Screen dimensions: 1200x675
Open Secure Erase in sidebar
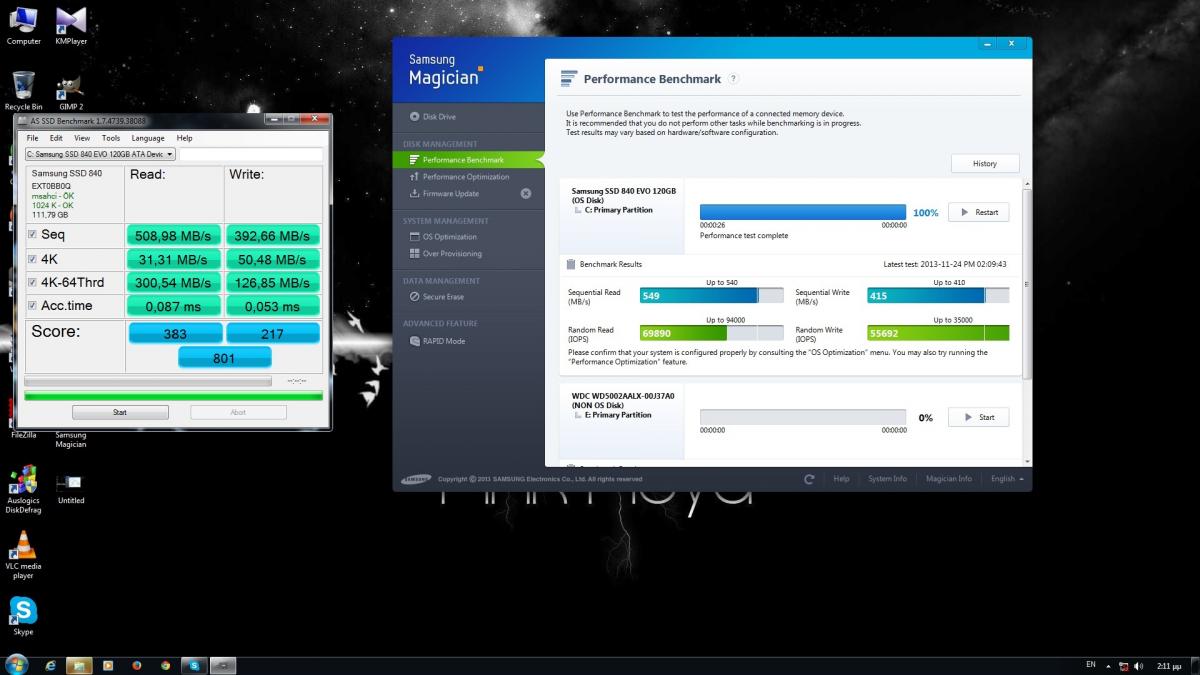pyautogui.click(x=436, y=297)
